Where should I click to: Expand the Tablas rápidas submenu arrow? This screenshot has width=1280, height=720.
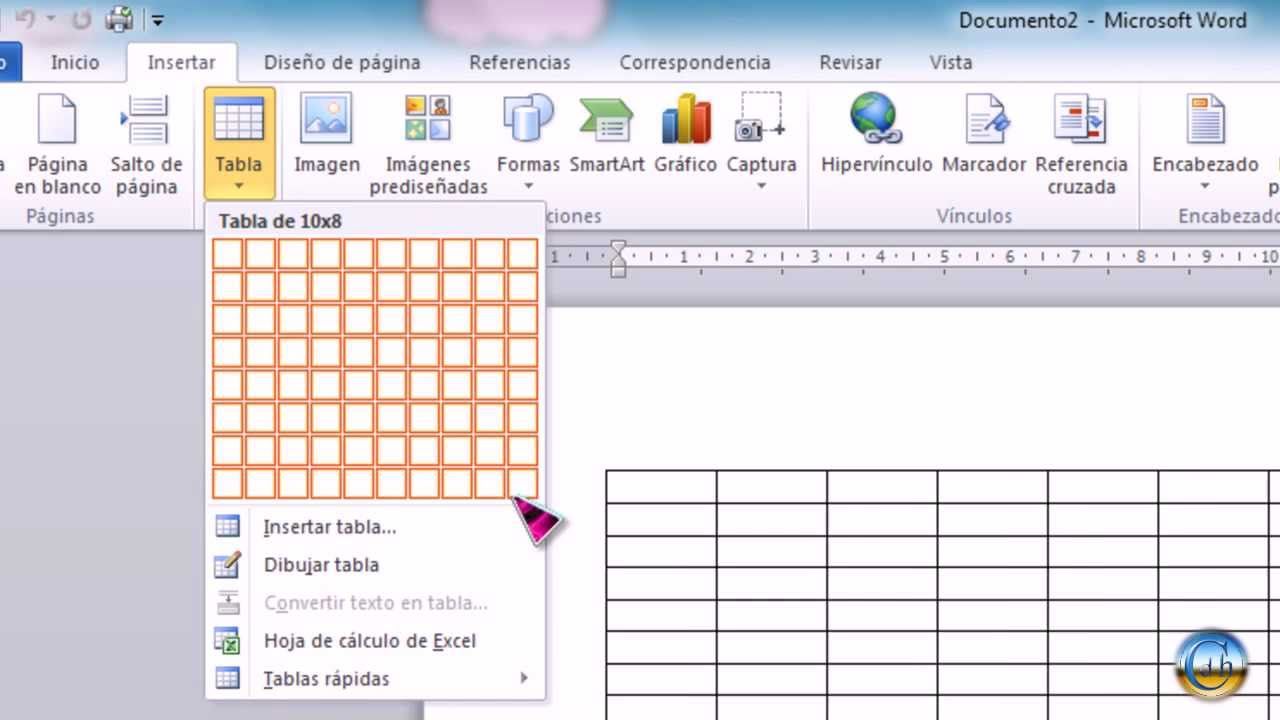523,679
